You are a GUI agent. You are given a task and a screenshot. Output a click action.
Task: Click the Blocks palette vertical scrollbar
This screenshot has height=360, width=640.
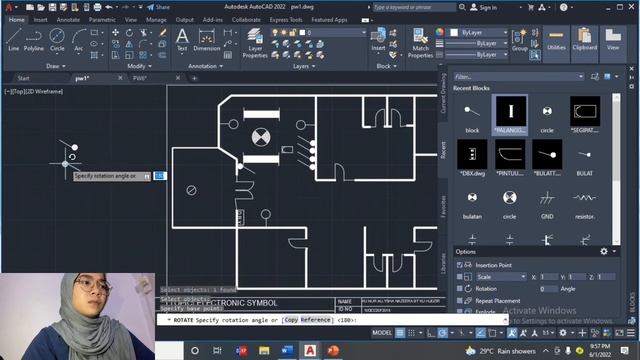pos(616,169)
